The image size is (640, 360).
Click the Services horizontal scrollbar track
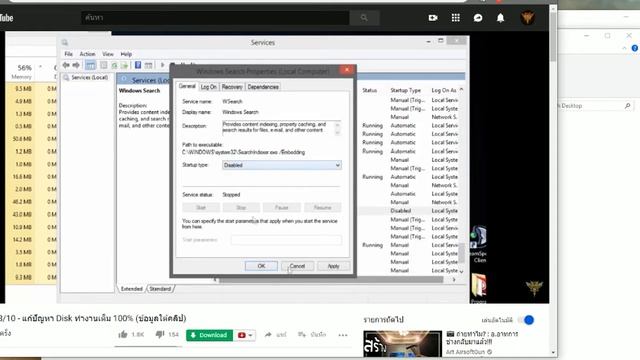[331, 280]
